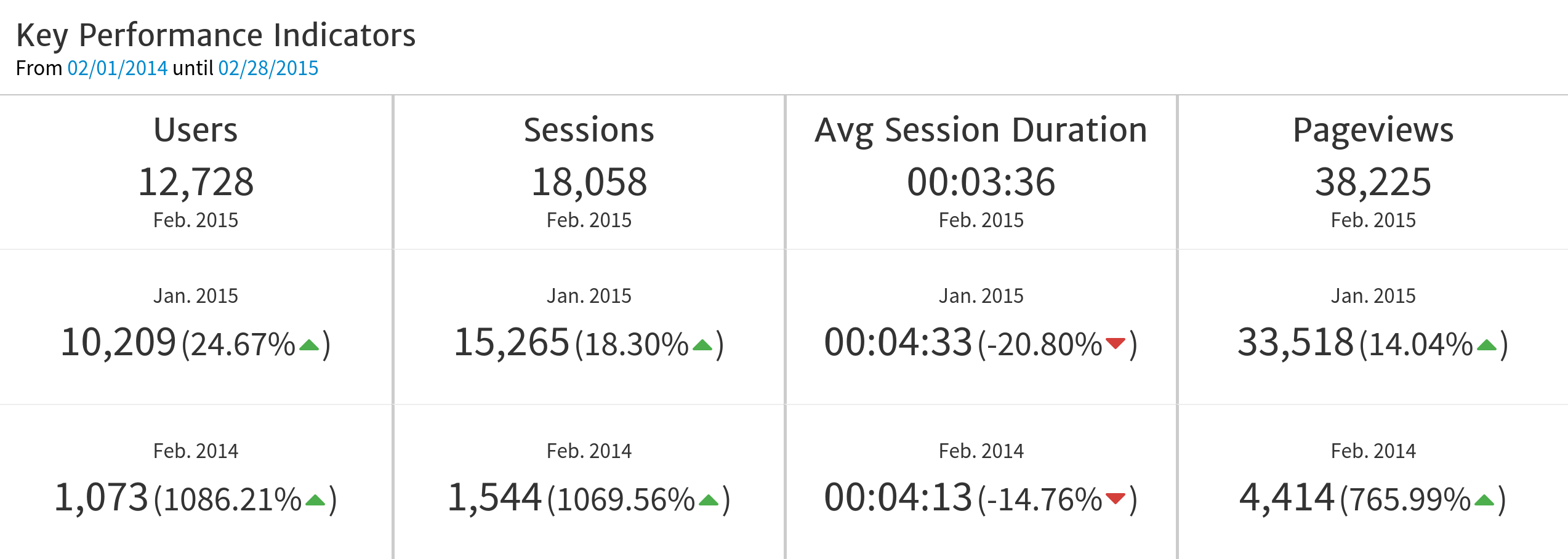Click green up arrow beside Sessions 18.30%
Viewport: 1568px width, 559px height.
pos(702,345)
